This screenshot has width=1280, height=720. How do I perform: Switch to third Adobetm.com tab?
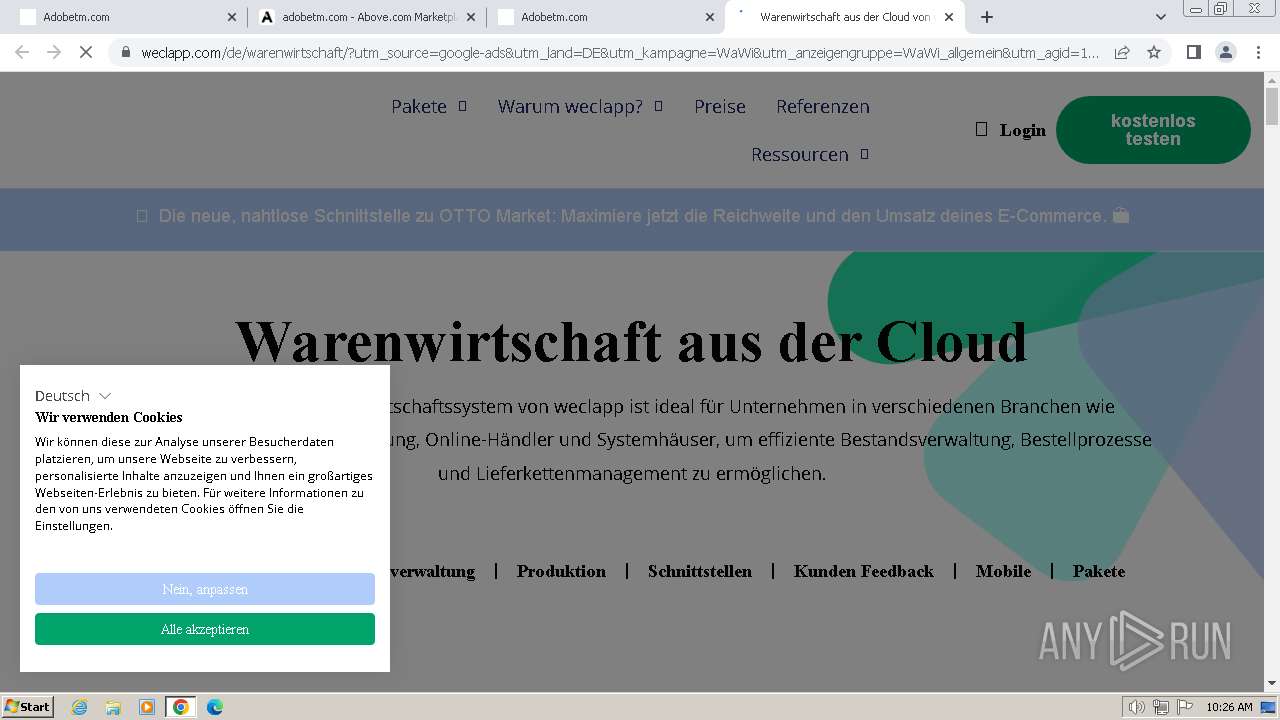[x=606, y=17]
